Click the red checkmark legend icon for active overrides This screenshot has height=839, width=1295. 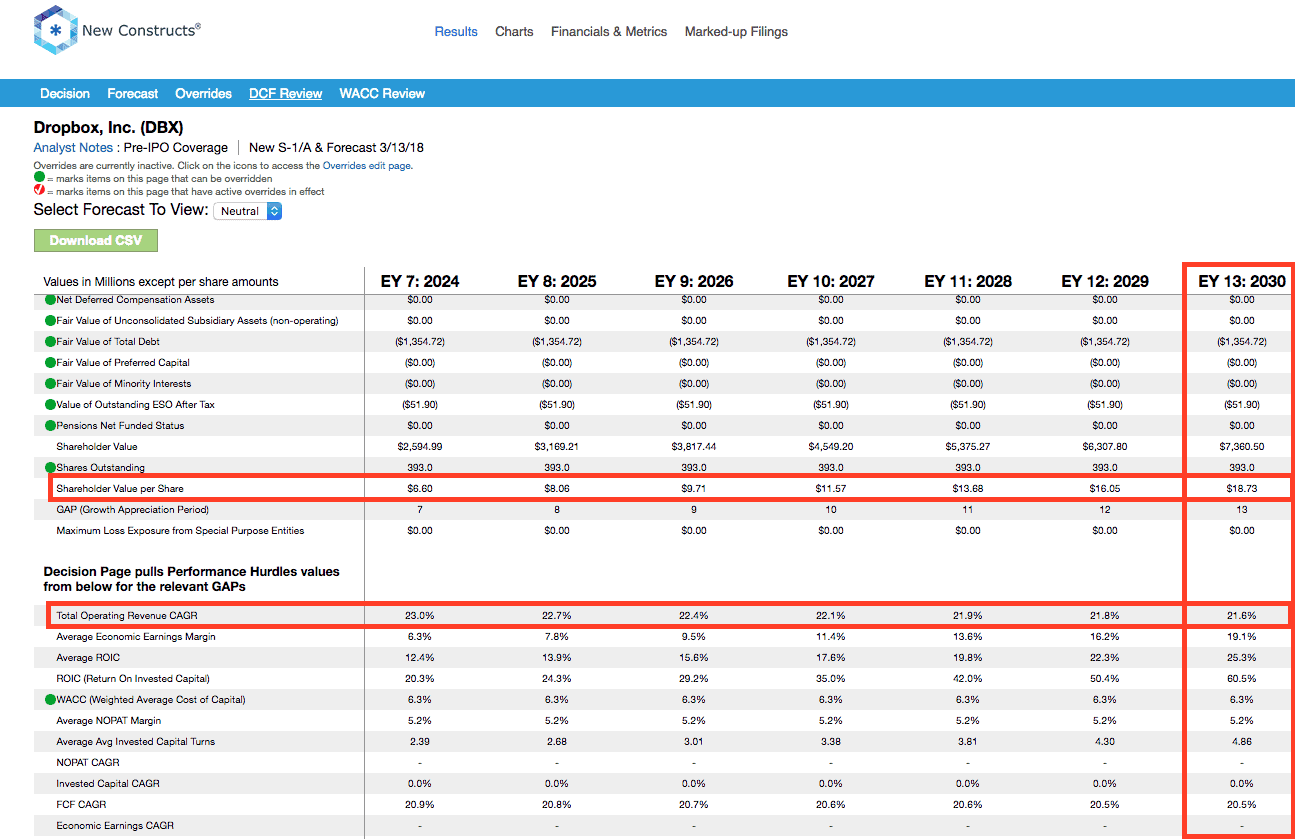pos(39,191)
